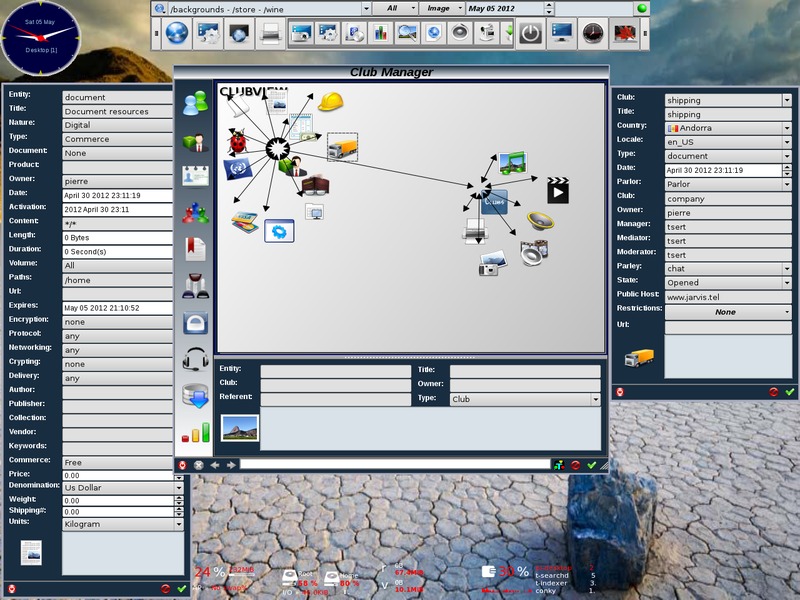Select the padlock icon in sidebar
This screenshot has width=800, height=600.
(195, 323)
